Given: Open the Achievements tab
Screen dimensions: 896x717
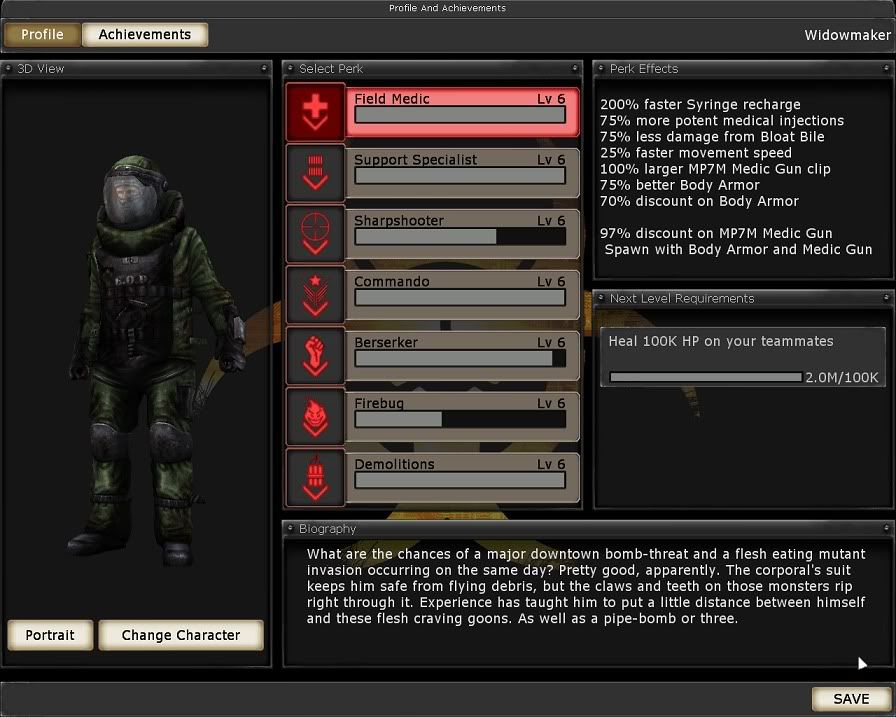Looking at the screenshot, I should (x=145, y=35).
